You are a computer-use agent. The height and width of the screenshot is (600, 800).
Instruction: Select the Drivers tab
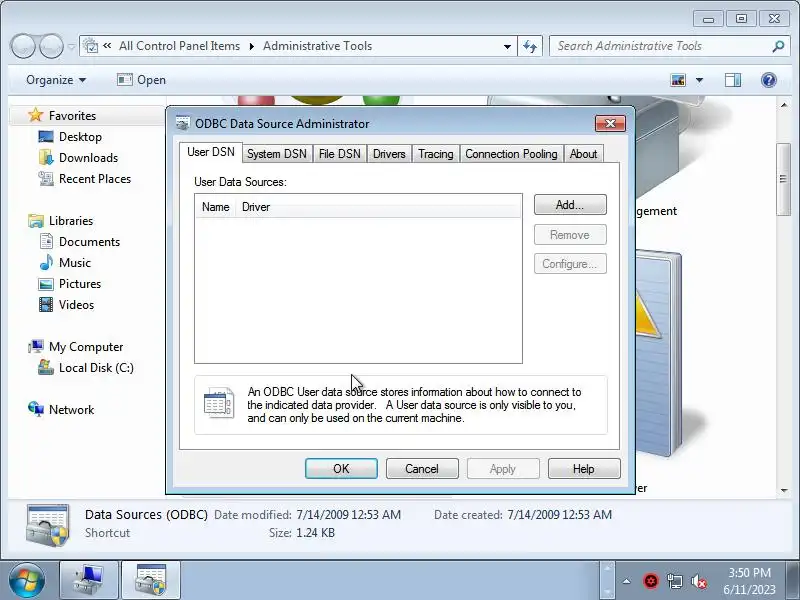[x=389, y=154]
